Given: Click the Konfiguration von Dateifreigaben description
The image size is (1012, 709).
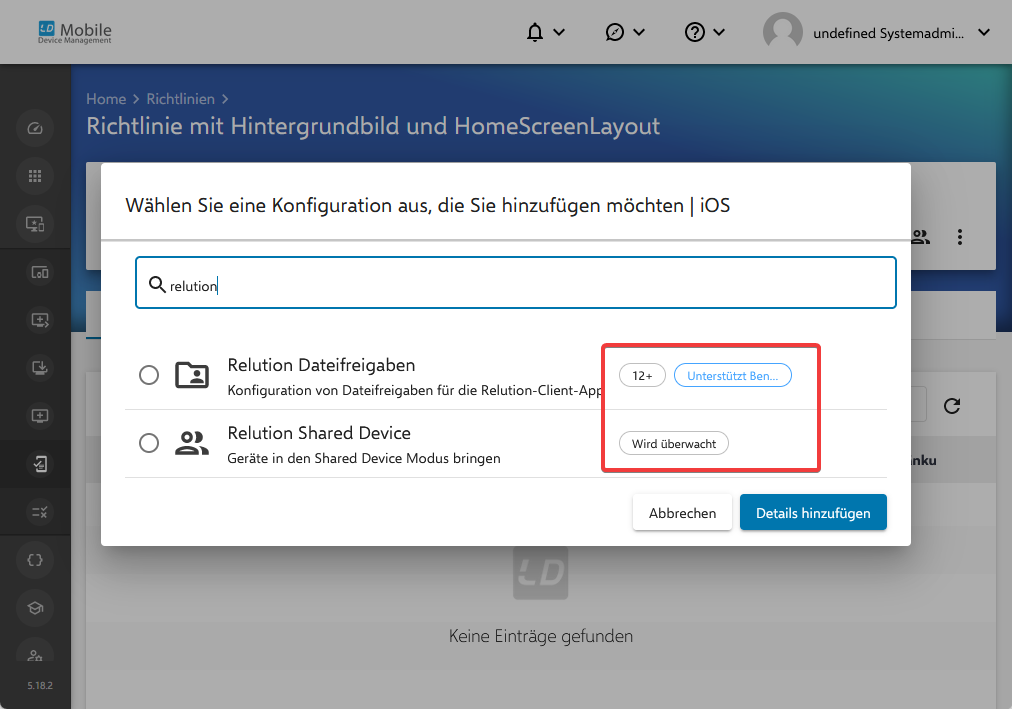Looking at the screenshot, I should (414, 390).
